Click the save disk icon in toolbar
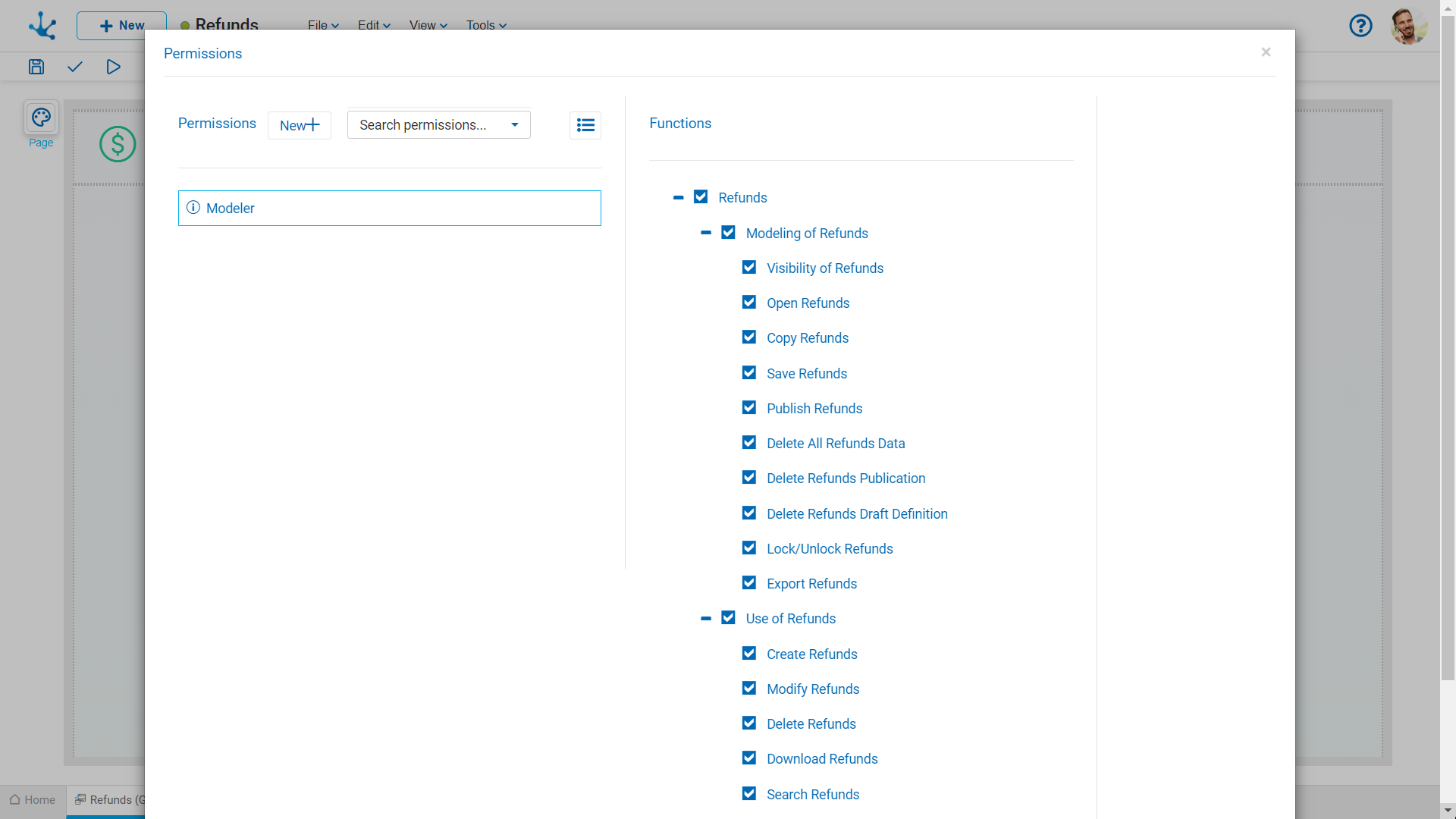This screenshot has height=819, width=1456. [x=36, y=67]
